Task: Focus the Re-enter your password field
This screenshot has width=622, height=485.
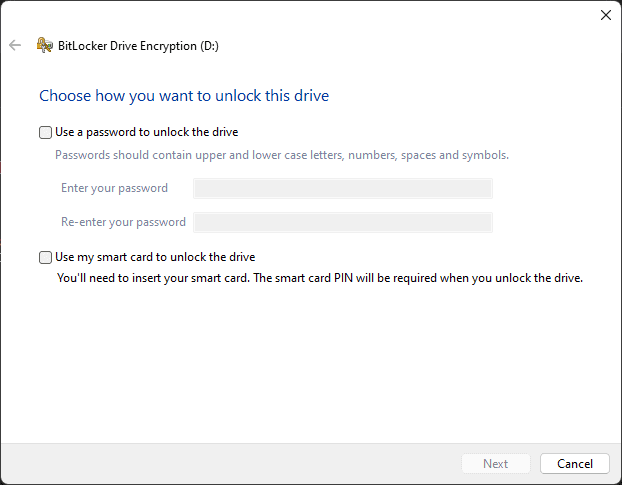Action: coord(343,222)
